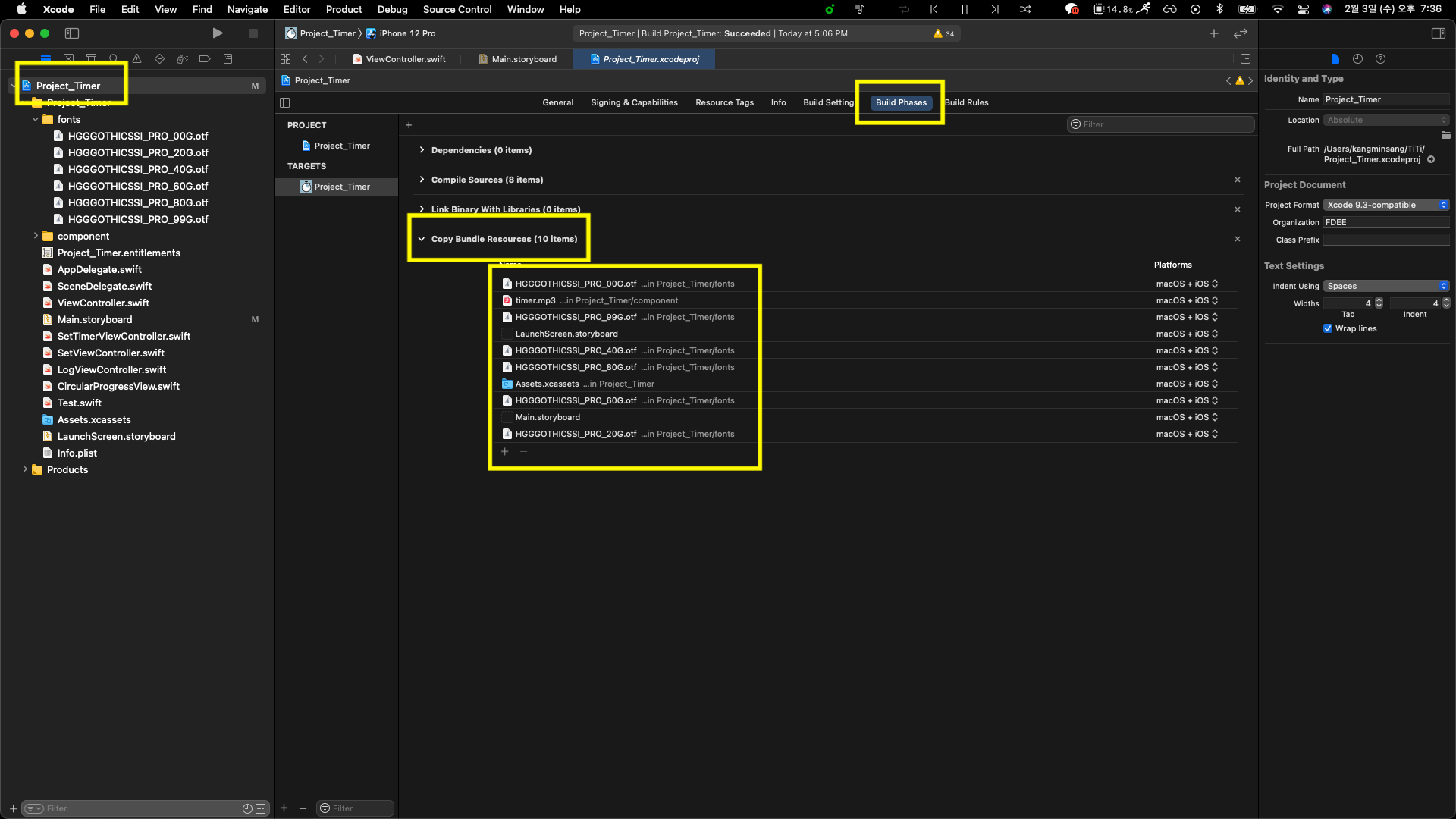The image size is (1456, 819).
Task: Switch to Signing & Capabilities tab
Action: (634, 102)
